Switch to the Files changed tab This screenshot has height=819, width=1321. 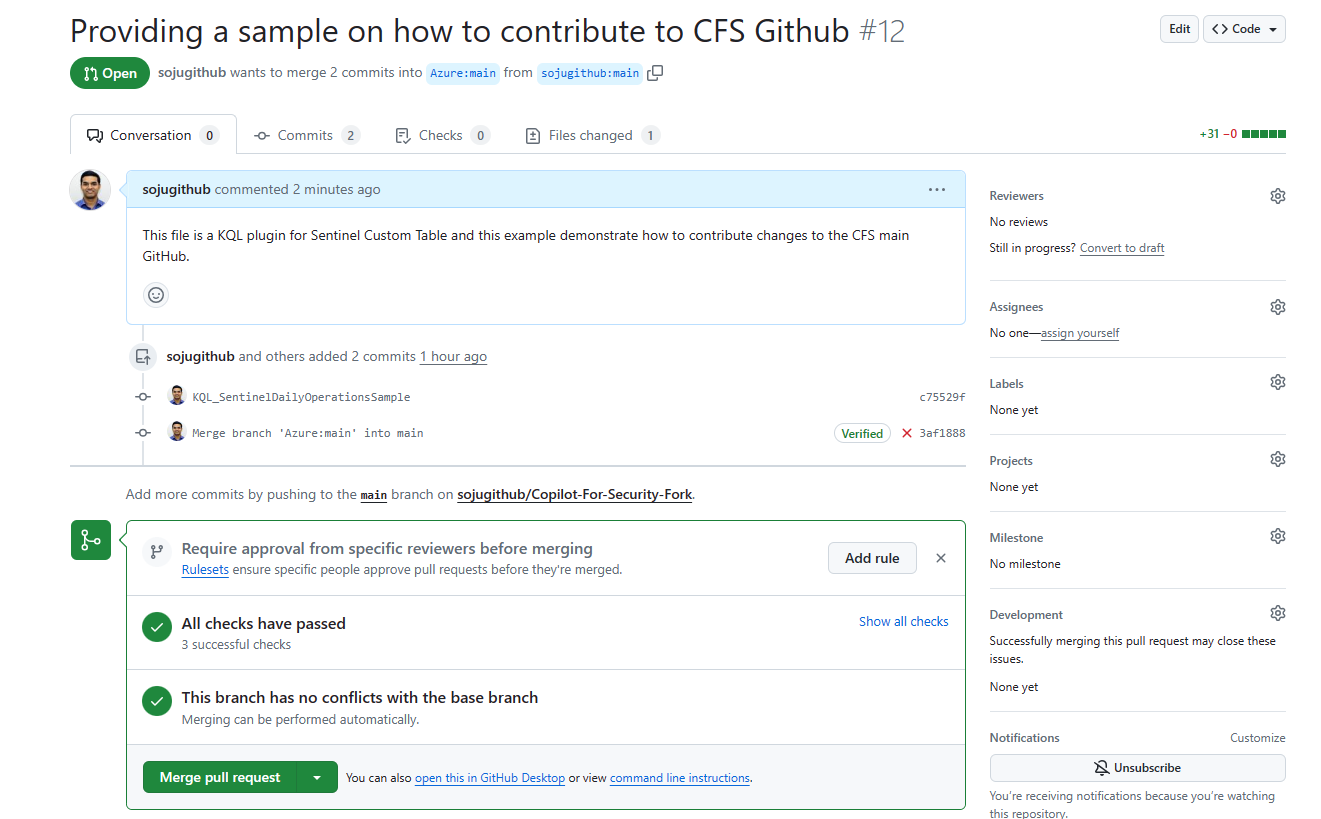click(590, 136)
